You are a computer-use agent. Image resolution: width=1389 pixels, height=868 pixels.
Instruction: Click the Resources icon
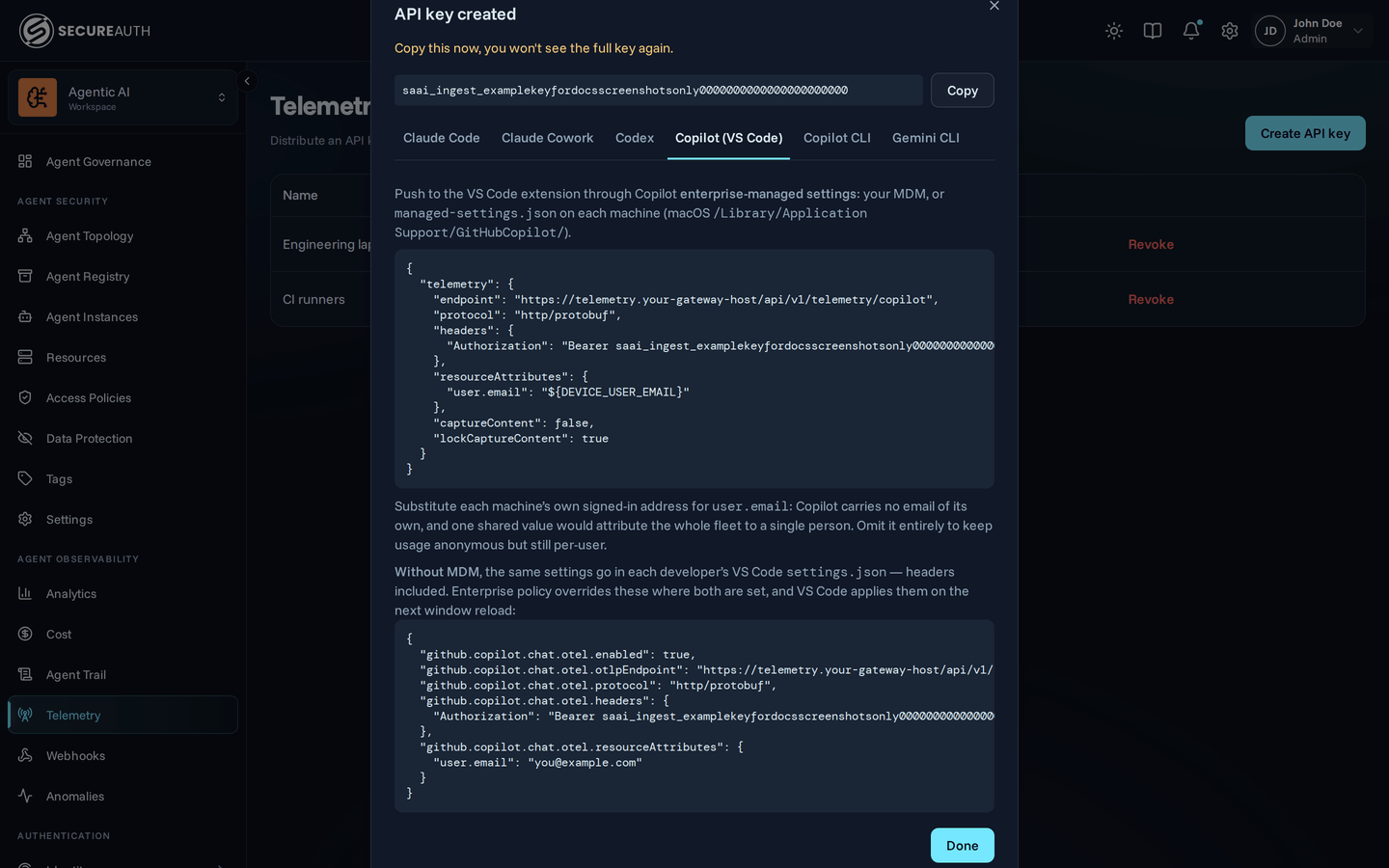tap(25, 357)
